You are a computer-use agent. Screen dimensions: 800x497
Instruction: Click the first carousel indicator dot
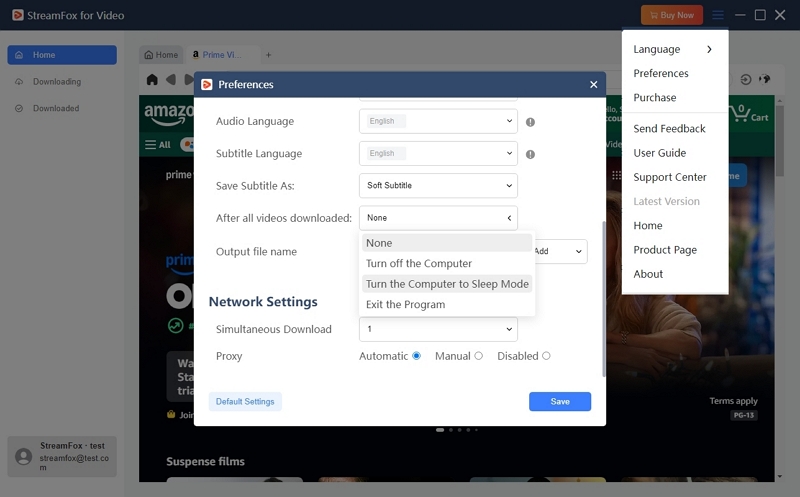point(440,430)
